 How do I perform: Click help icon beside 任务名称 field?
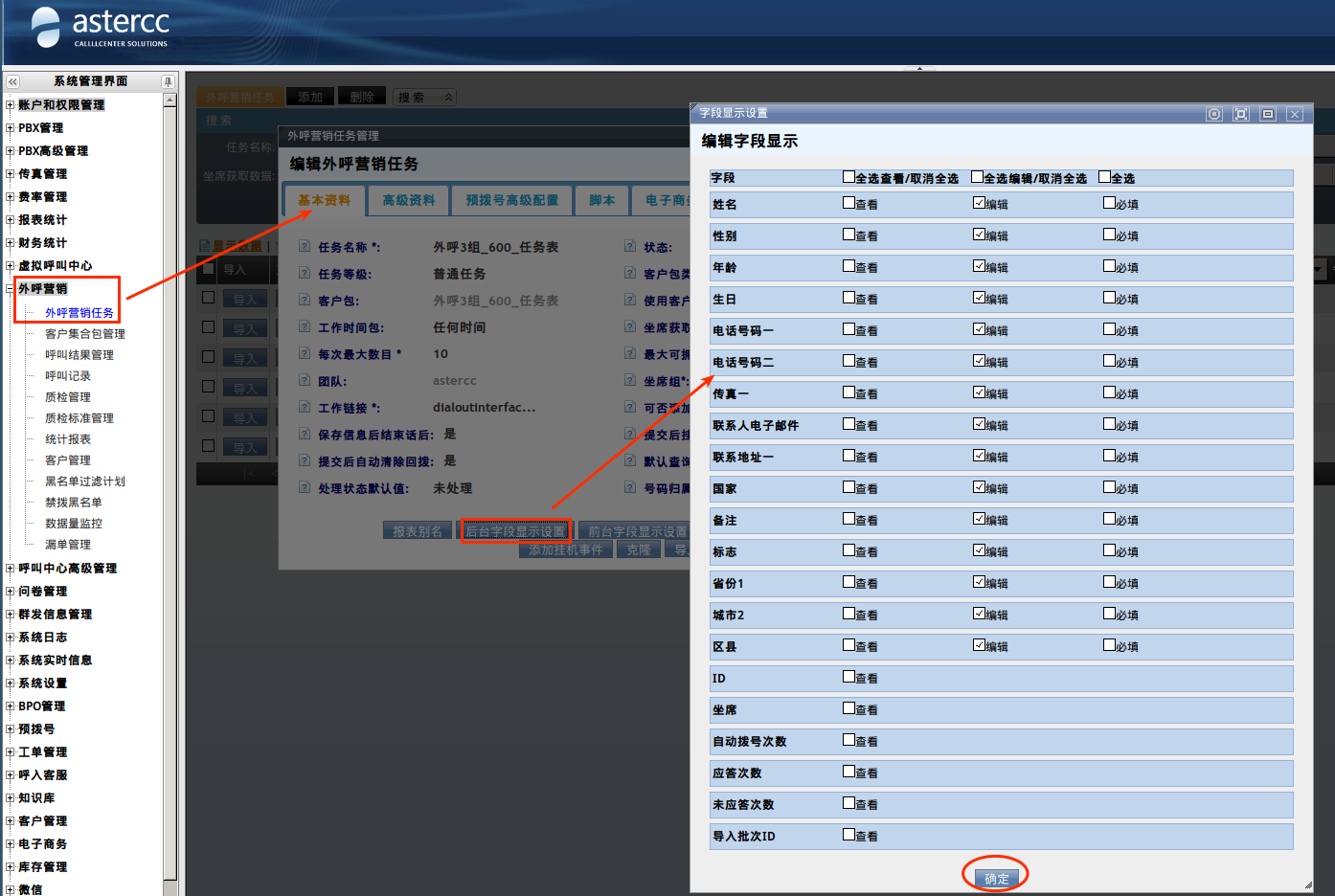pyautogui.click(x=305, y=246)
